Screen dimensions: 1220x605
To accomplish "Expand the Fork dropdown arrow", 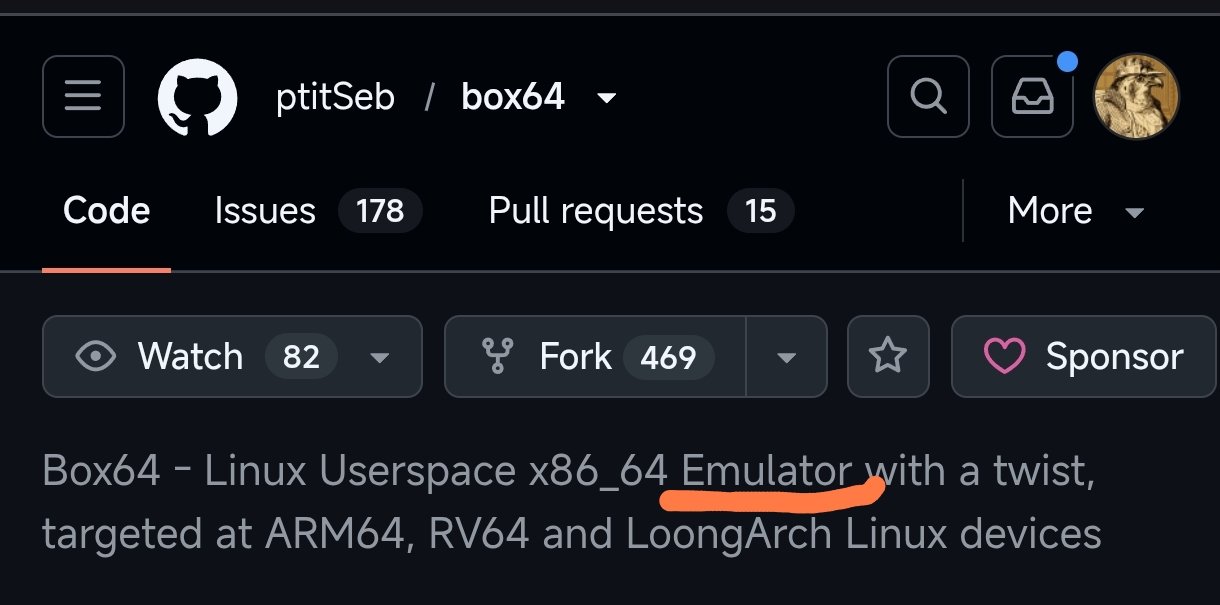I will click(786, 357).
